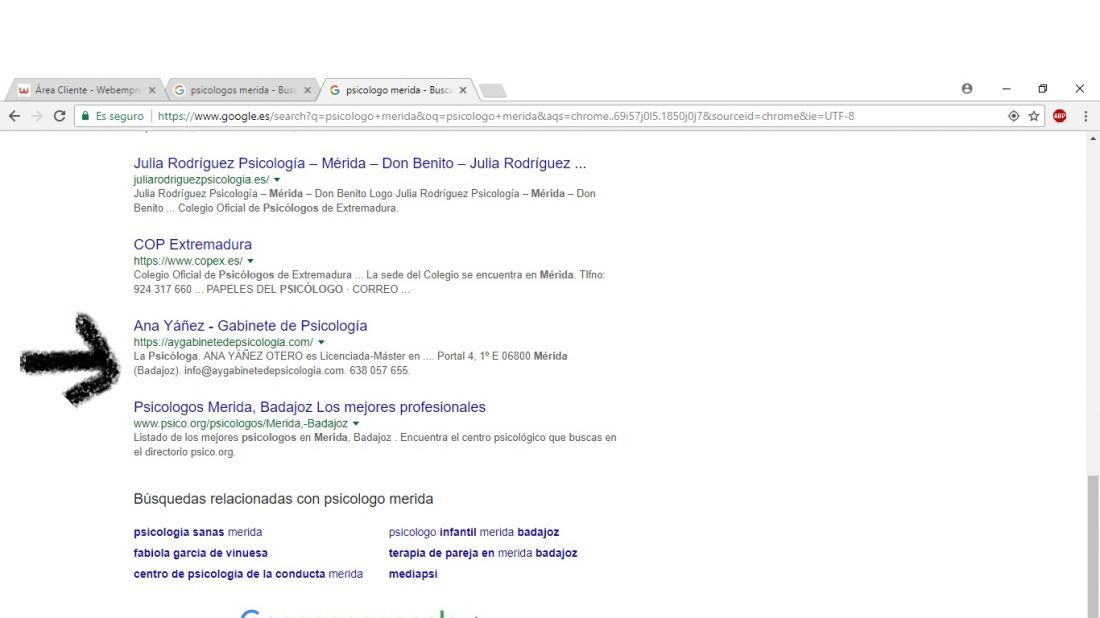Click the vertical scrollbar thumb
The height and width of the screenshot is (618, 1100).
click(x=1092, y=545)
